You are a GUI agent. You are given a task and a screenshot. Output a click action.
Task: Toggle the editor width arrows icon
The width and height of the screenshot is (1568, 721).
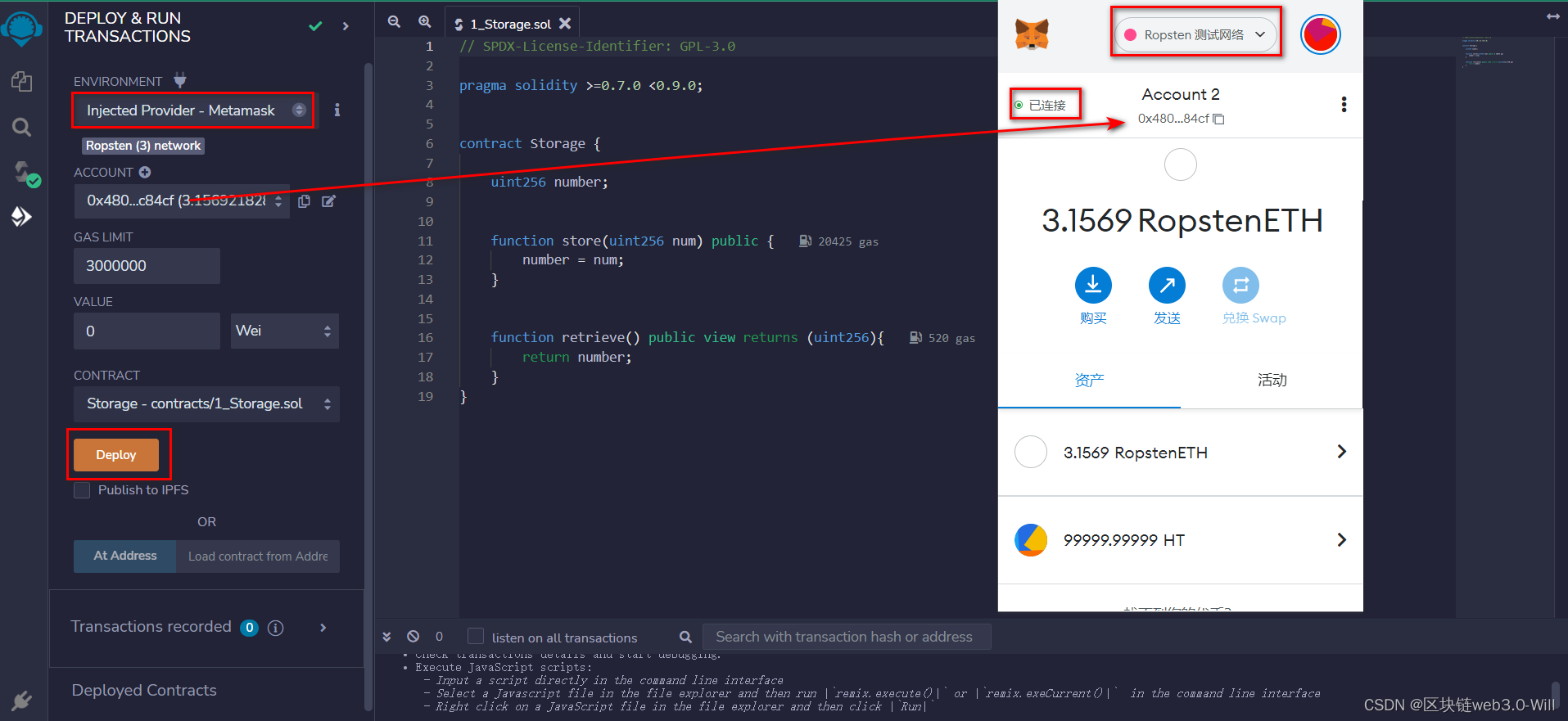(1552, 16)
